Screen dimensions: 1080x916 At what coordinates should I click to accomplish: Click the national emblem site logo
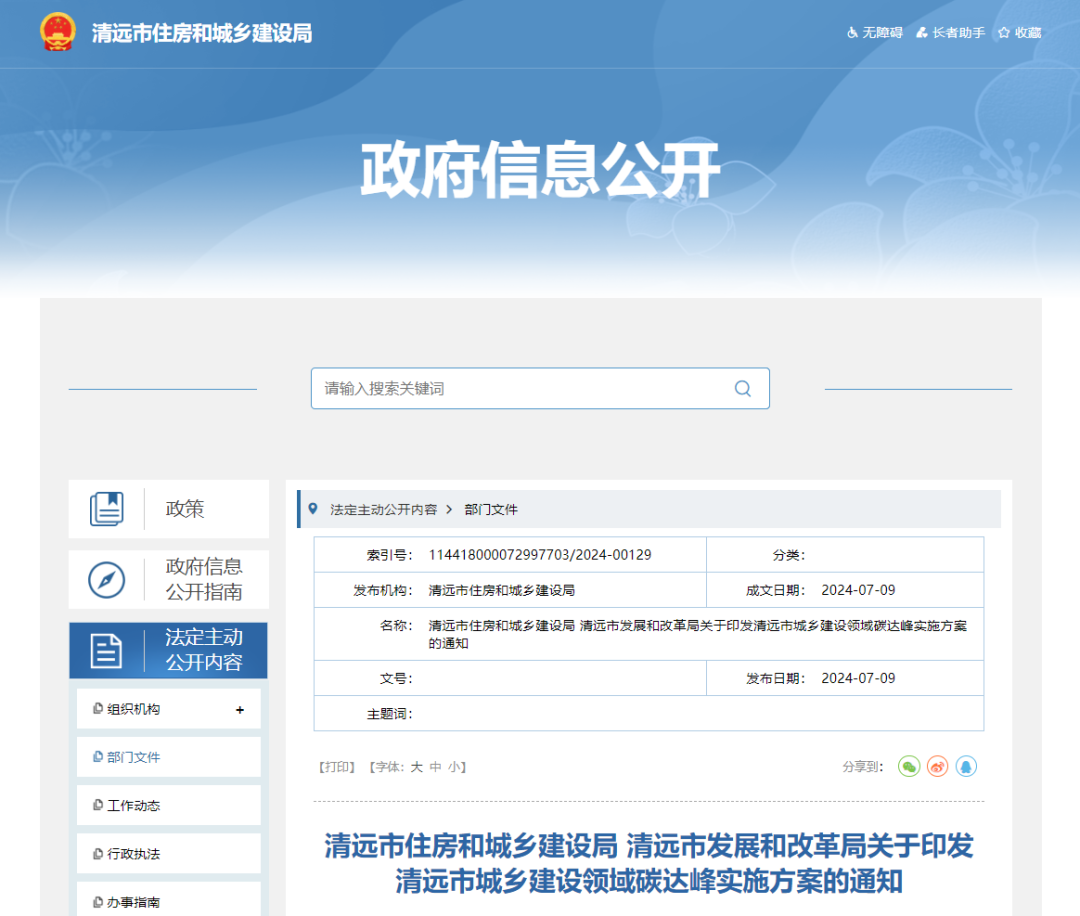pyautogui.click(x=57, y=31)
